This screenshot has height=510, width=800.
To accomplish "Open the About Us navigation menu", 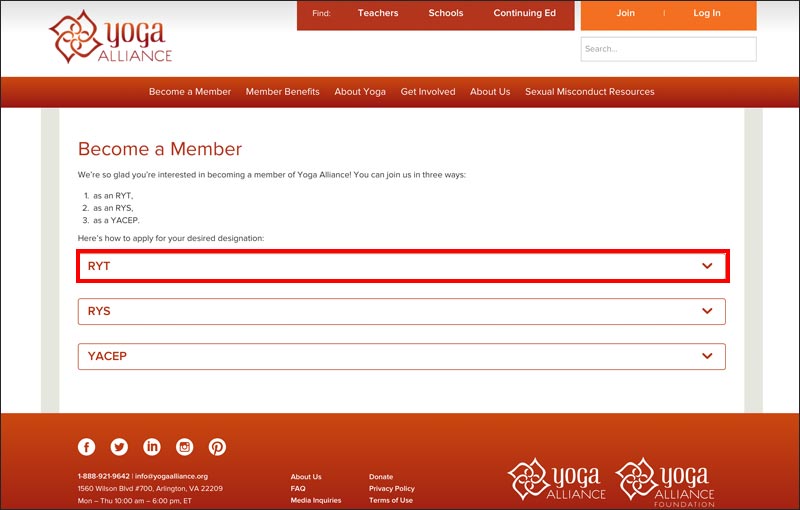I will [490, 92].
